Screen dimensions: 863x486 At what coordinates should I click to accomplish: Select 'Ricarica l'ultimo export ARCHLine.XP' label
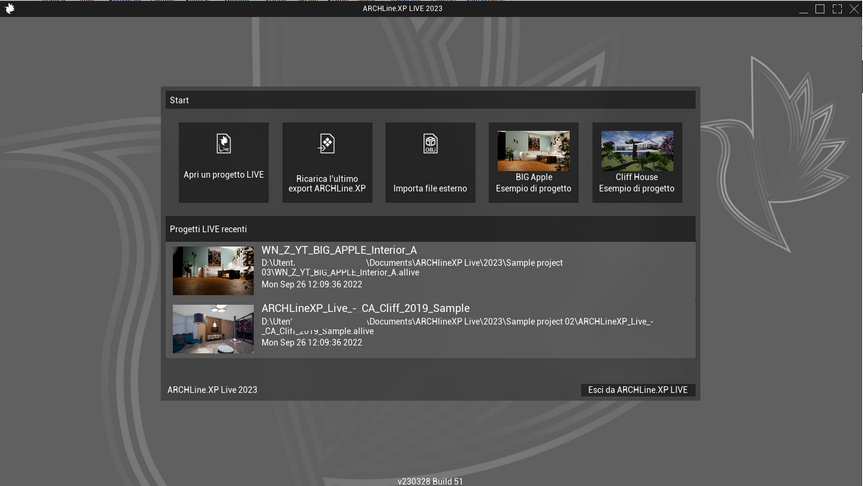pos(327,183)
